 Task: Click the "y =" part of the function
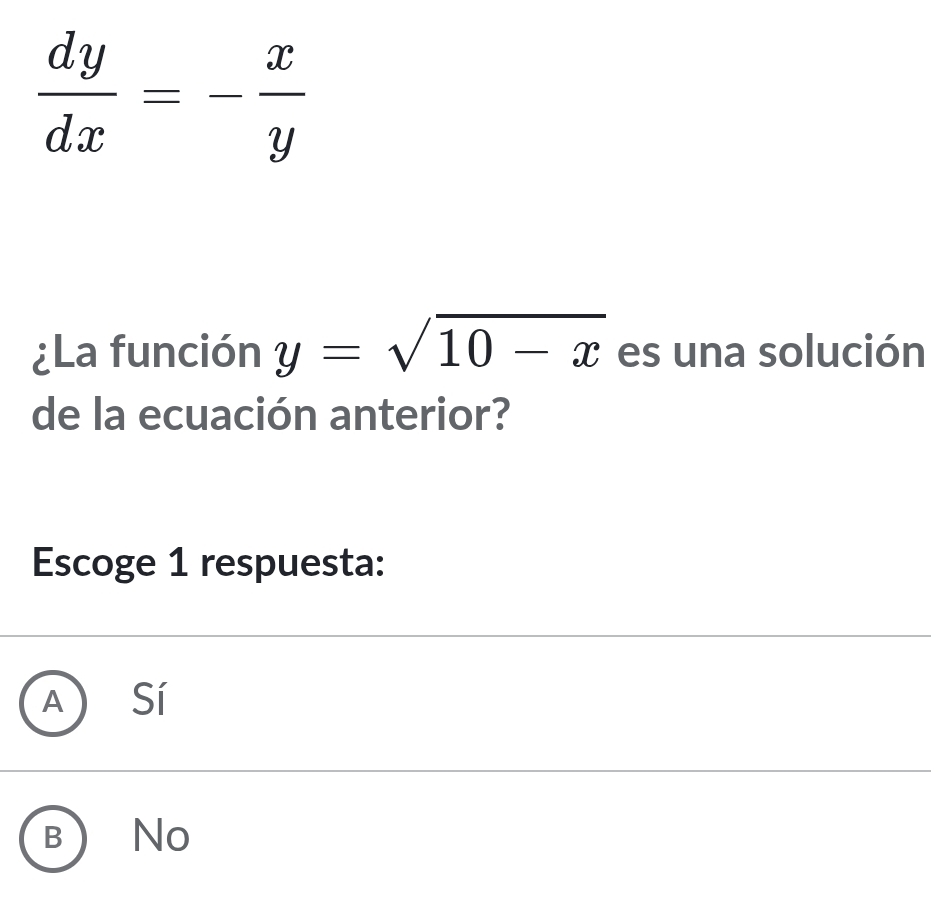coord(316,355)
